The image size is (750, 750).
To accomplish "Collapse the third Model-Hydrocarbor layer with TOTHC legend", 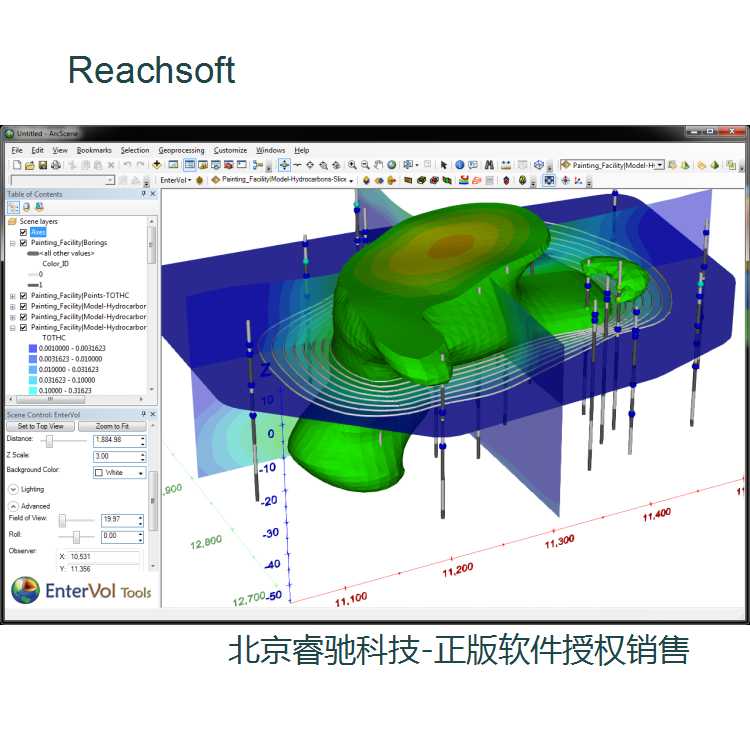I will coord(13,328).
